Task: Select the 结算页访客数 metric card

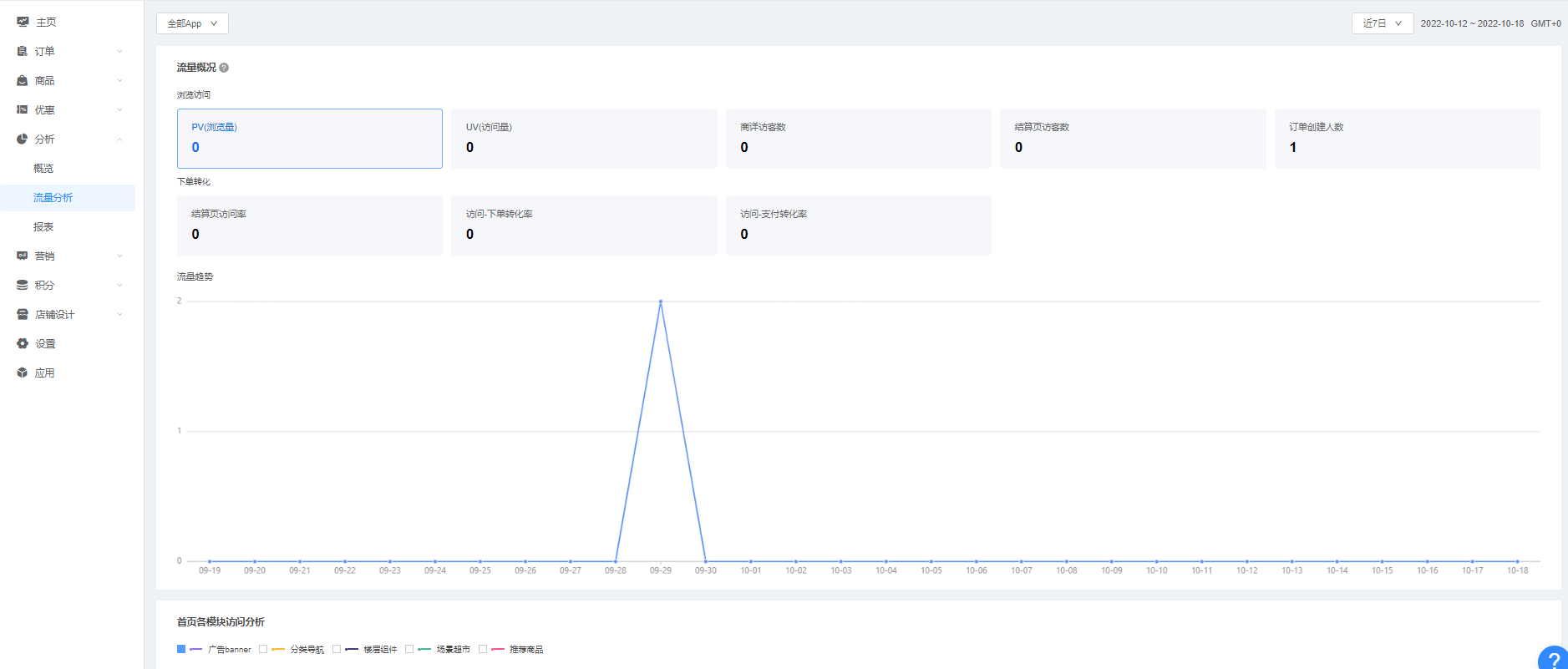Action: [x=1133, y=139]
